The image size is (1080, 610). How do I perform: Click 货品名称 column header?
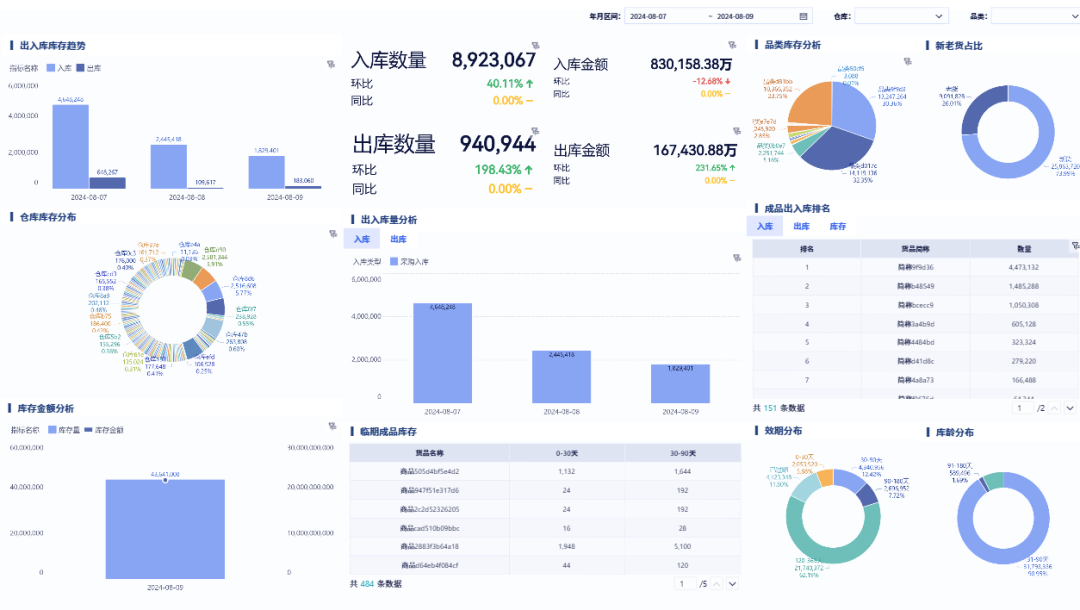(x=429, y=453)
